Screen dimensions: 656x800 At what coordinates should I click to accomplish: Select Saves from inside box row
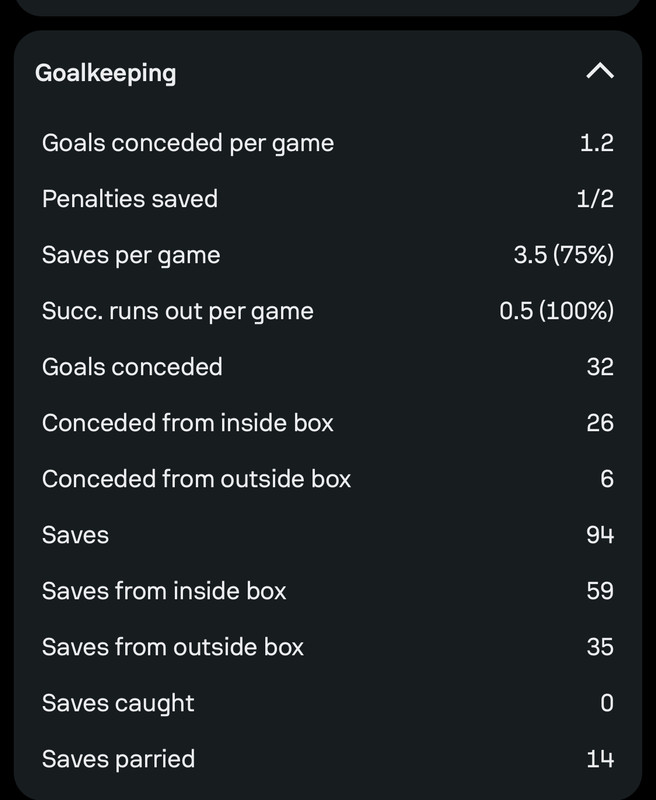point(327,591)
